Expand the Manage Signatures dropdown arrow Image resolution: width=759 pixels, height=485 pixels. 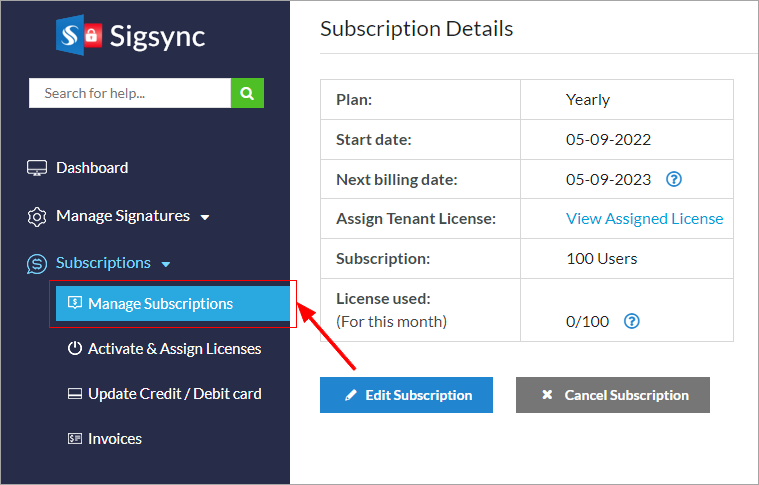click(x=205, y=217)
